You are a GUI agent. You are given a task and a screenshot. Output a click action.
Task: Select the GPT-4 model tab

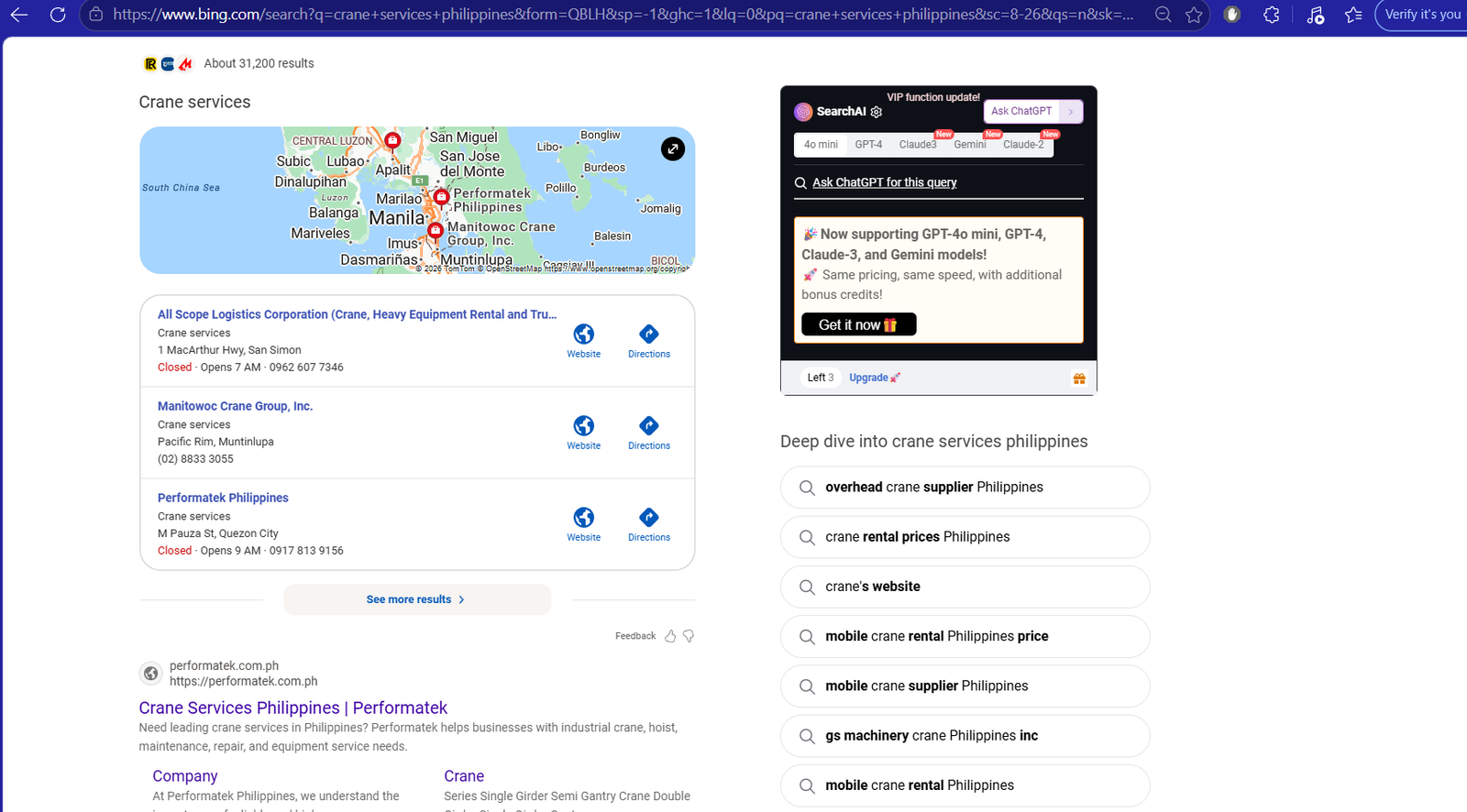click(x=868, y=145)
